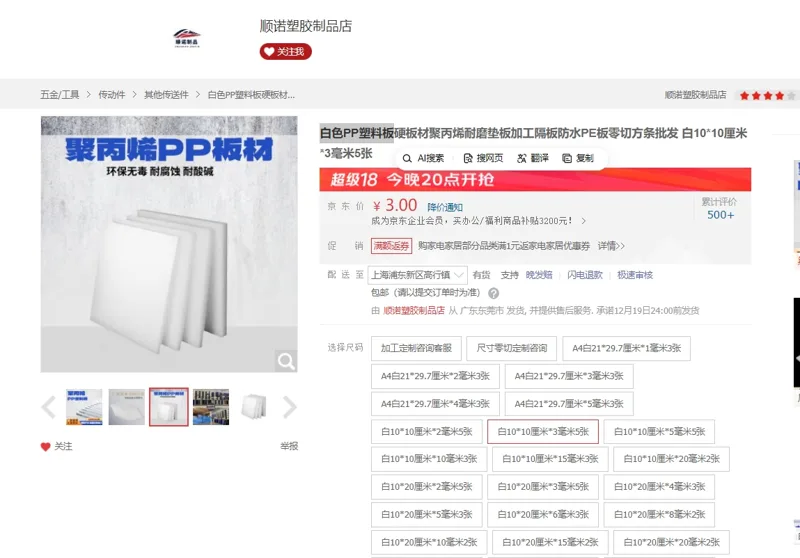800x558 pixels.
Task: Click 复制 in the selection popup
Action: coord(578,158)
